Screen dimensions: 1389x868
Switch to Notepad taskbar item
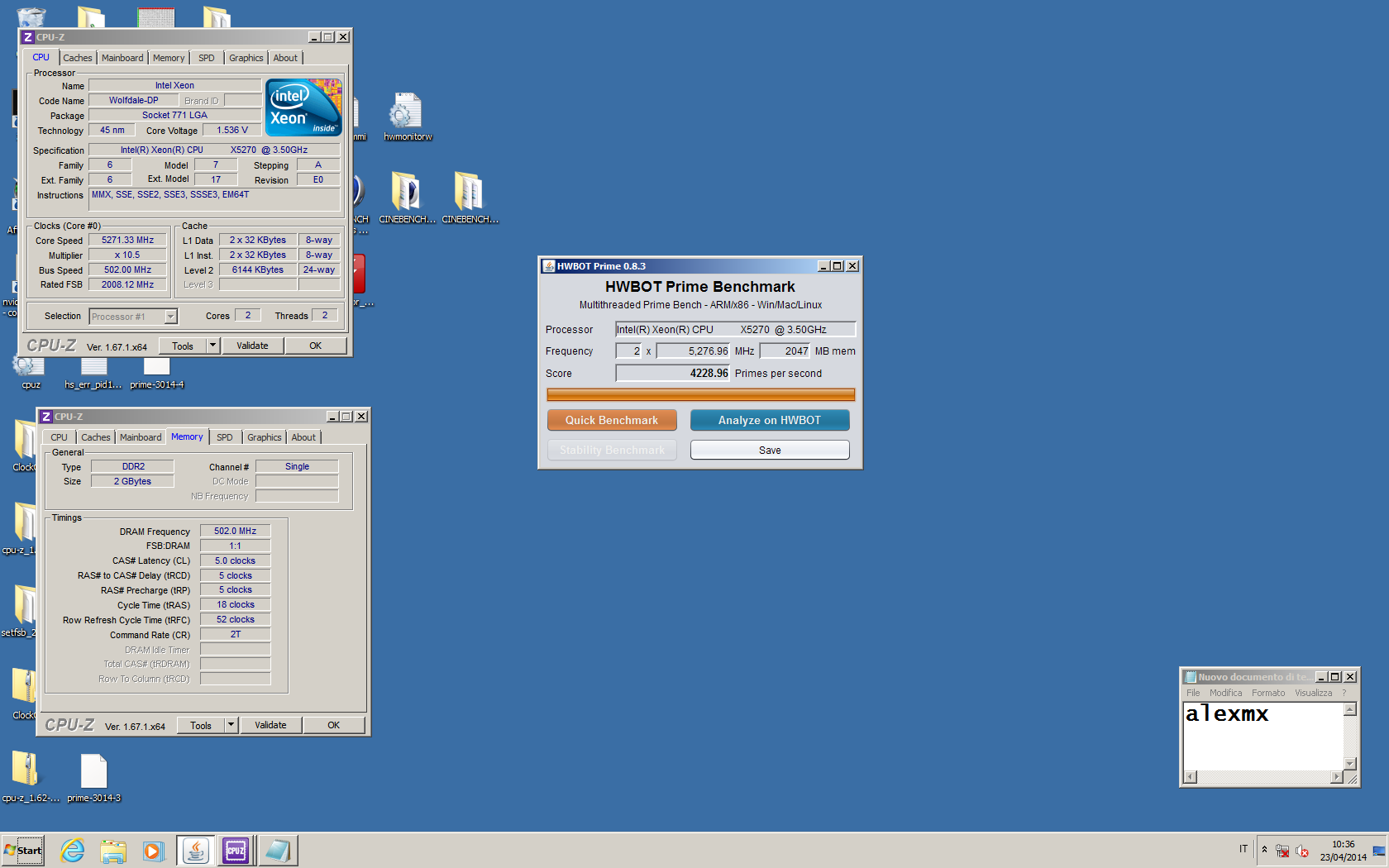pos(277,851)
